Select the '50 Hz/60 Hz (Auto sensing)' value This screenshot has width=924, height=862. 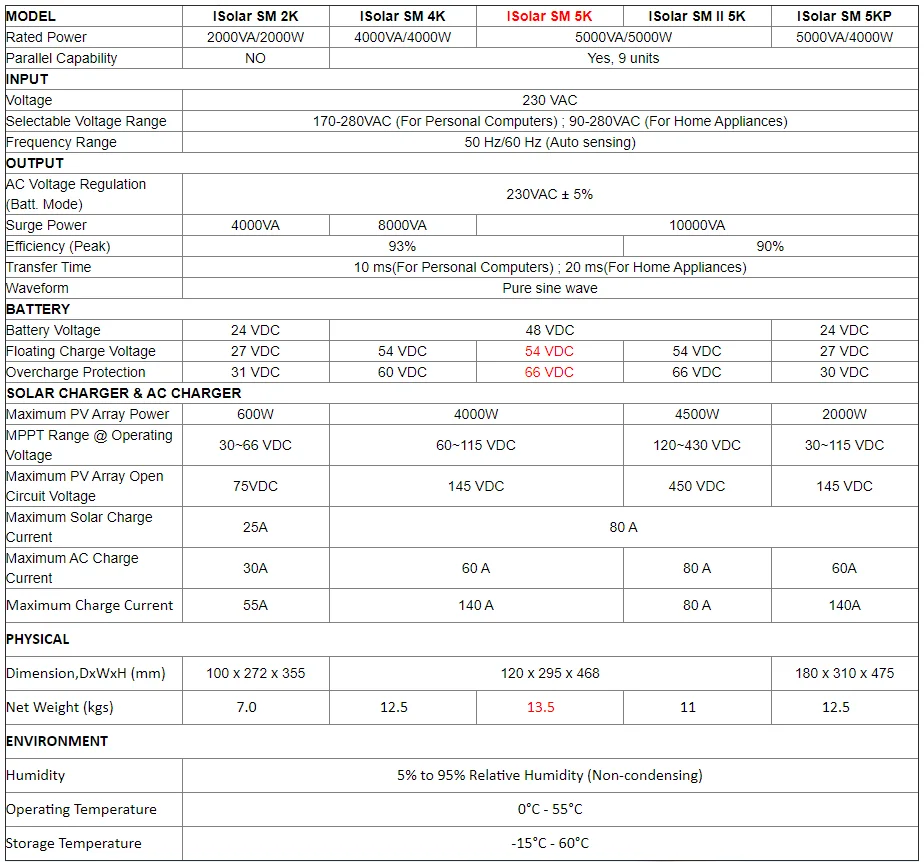click(x=550, y=142)
